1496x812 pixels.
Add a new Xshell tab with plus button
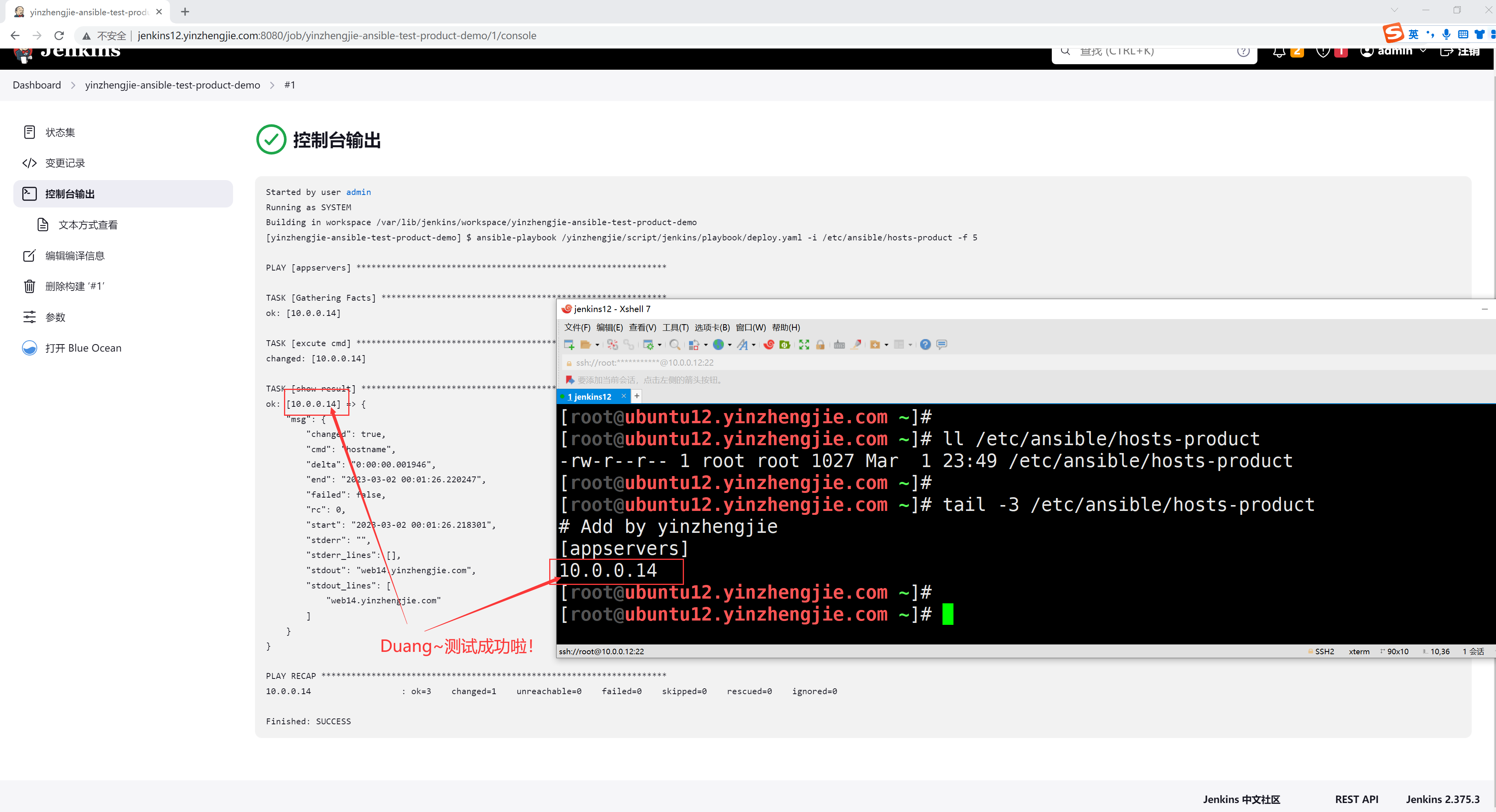tap(637, 397)
